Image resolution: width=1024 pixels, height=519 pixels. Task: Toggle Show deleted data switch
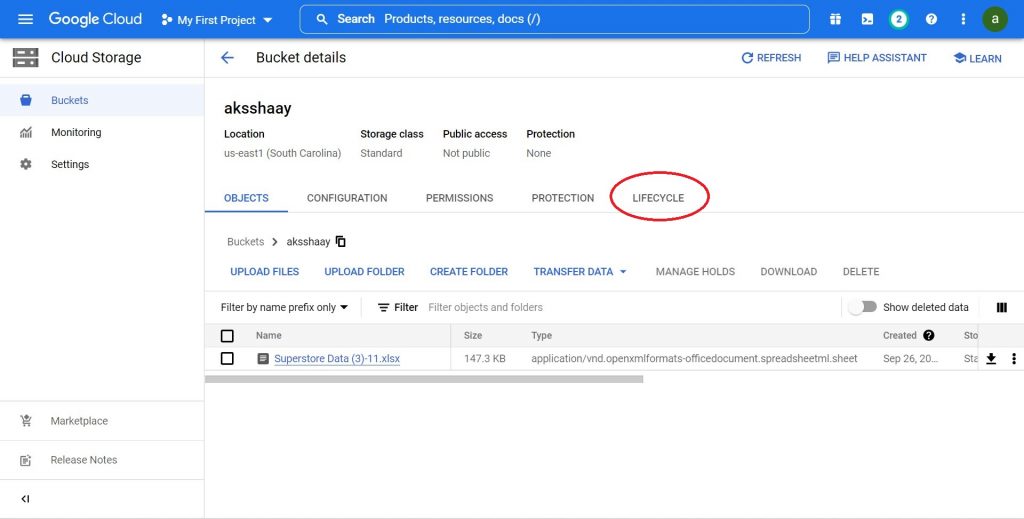tap(862, 307)
